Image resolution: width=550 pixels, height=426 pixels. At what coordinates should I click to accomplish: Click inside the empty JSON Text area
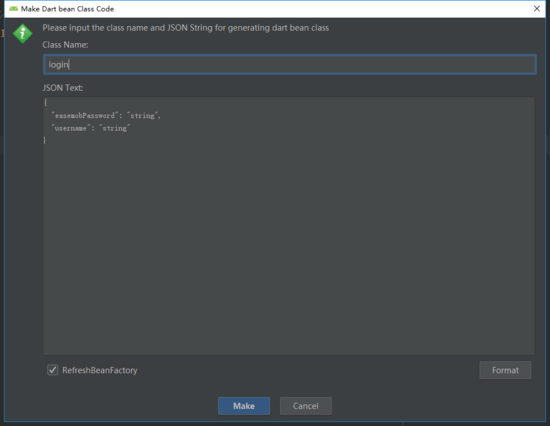(x=288, y=246)
